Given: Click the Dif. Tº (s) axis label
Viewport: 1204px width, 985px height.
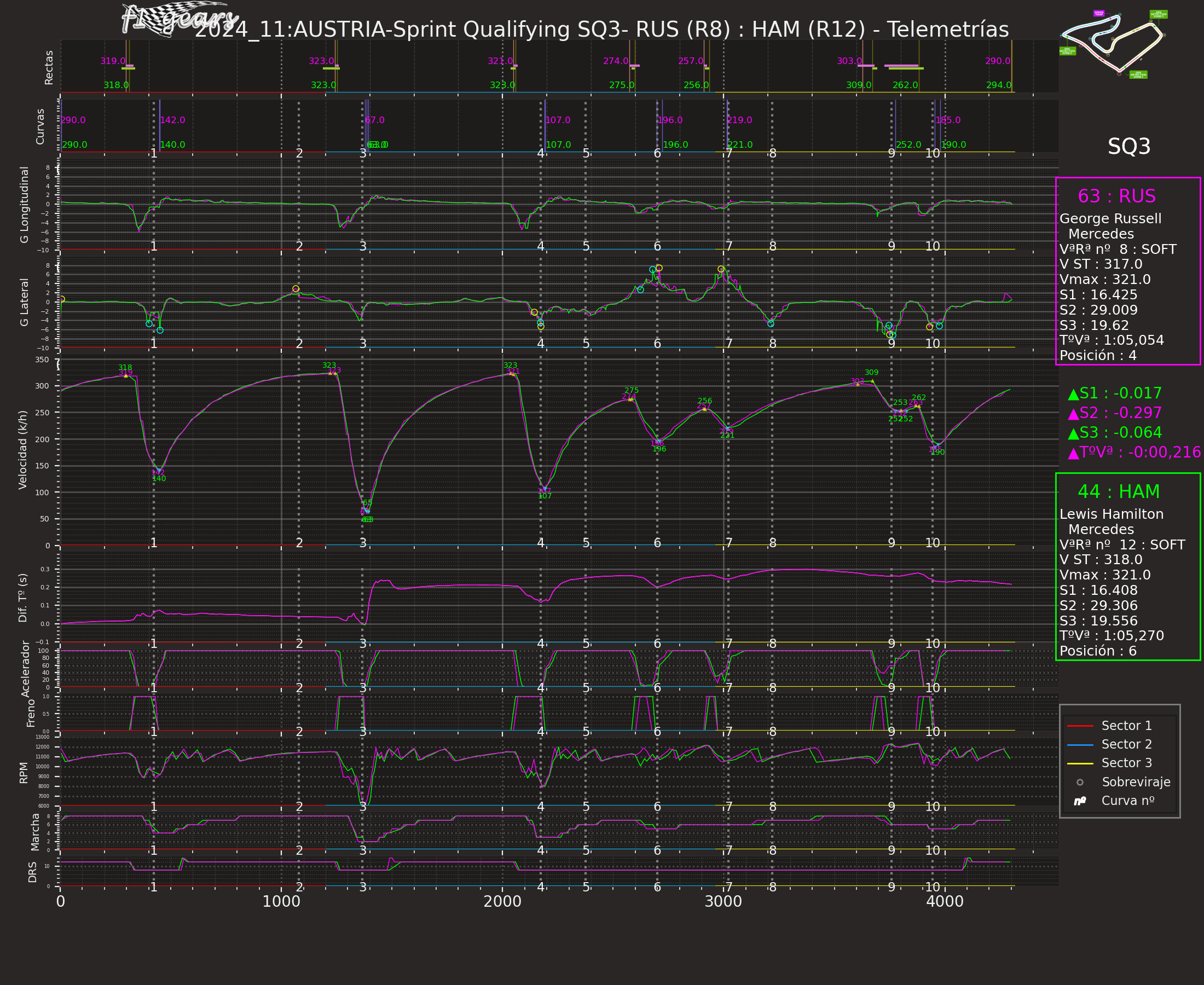Looking at the screenshot, I should click(x=22, y=598).
